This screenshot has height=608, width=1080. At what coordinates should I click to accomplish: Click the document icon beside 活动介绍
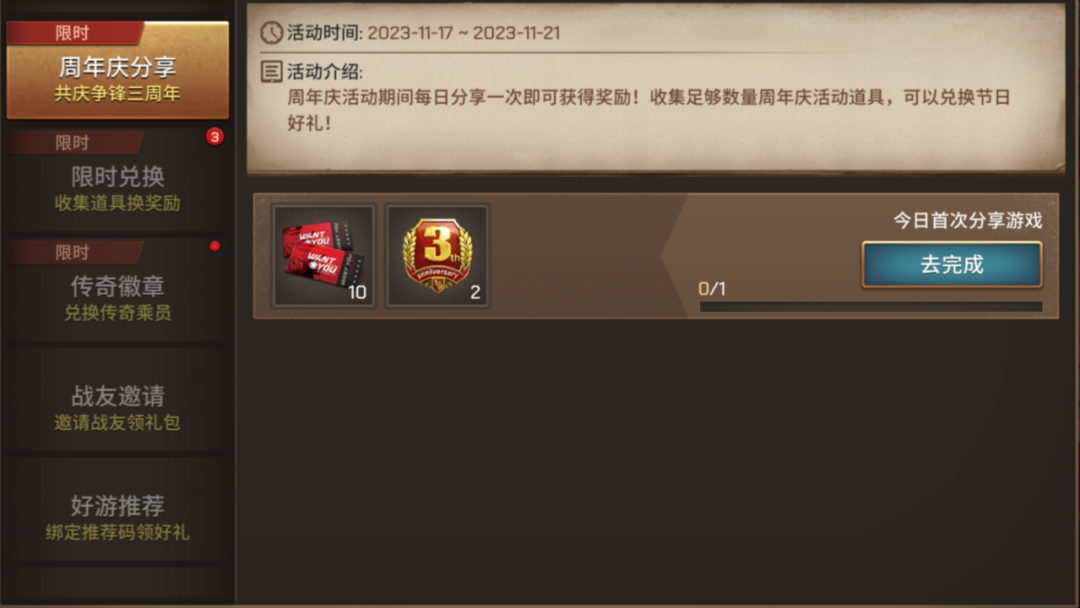point(271,71)
